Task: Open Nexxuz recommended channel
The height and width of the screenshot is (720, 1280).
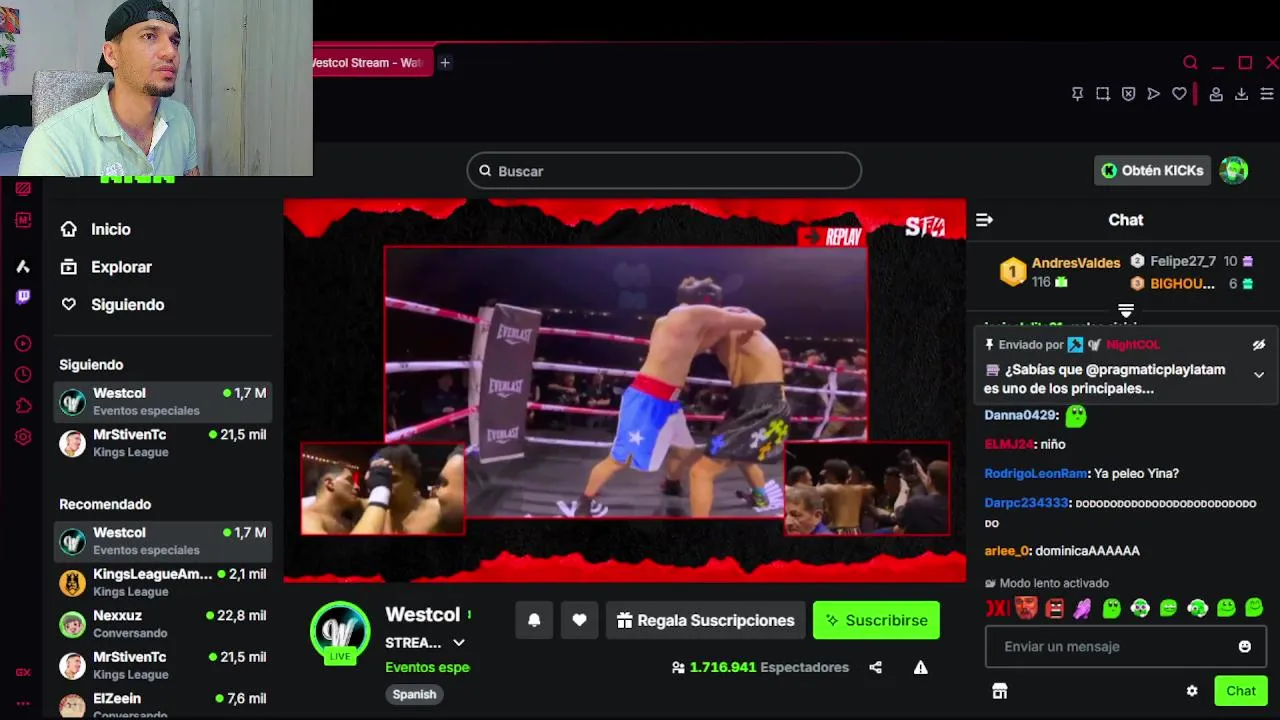Action: 163,625
